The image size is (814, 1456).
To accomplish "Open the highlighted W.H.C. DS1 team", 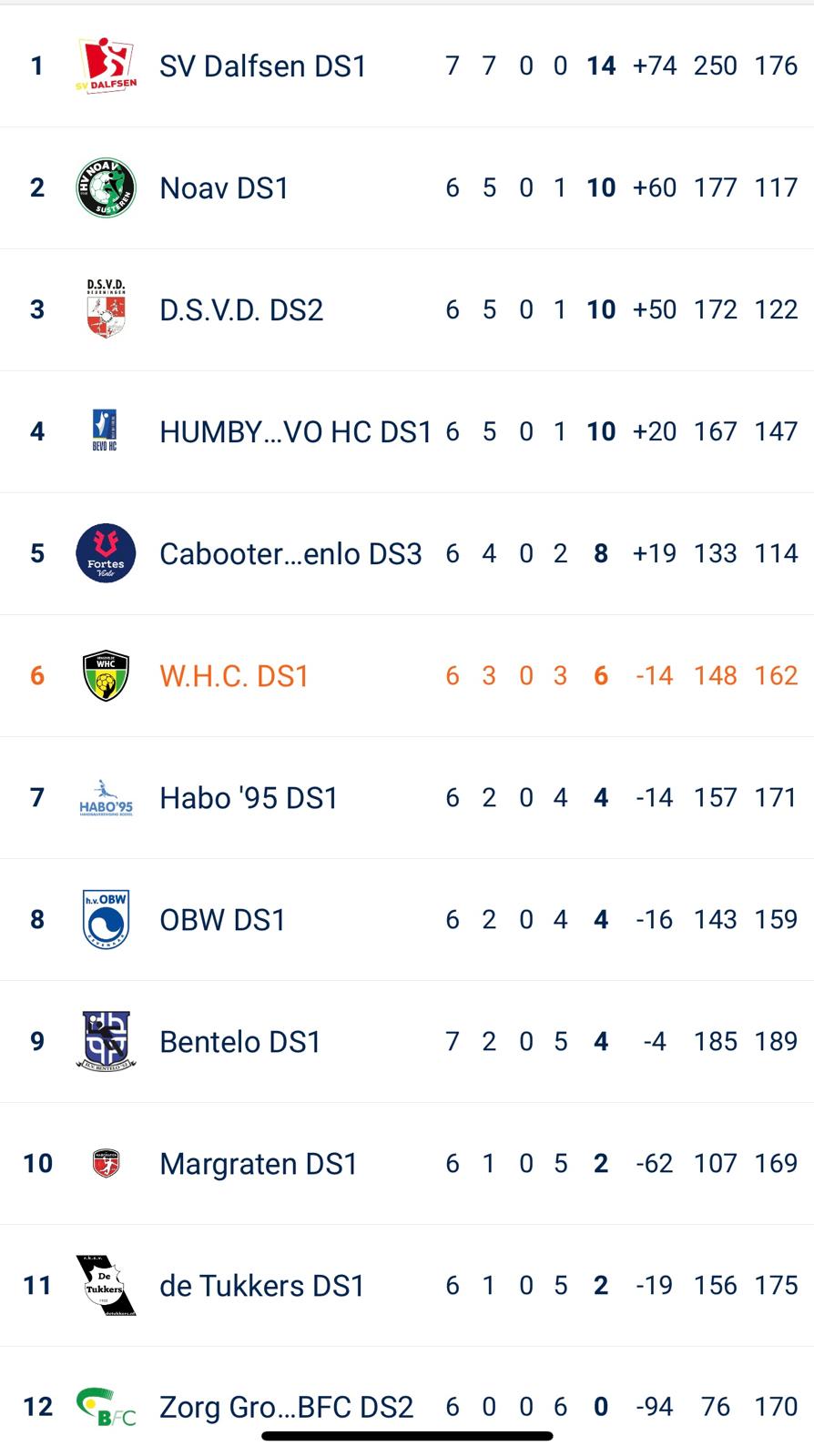I will pos(234,675).
